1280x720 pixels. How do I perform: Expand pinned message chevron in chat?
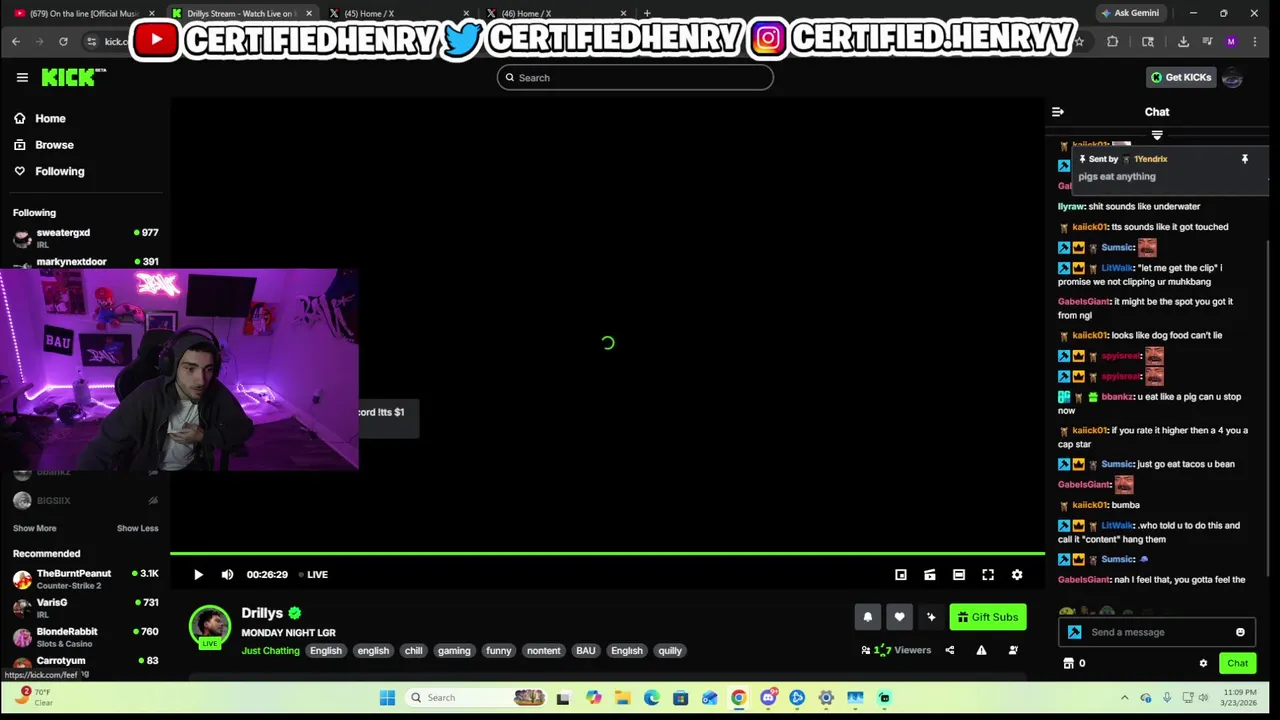click(1157, 135)
